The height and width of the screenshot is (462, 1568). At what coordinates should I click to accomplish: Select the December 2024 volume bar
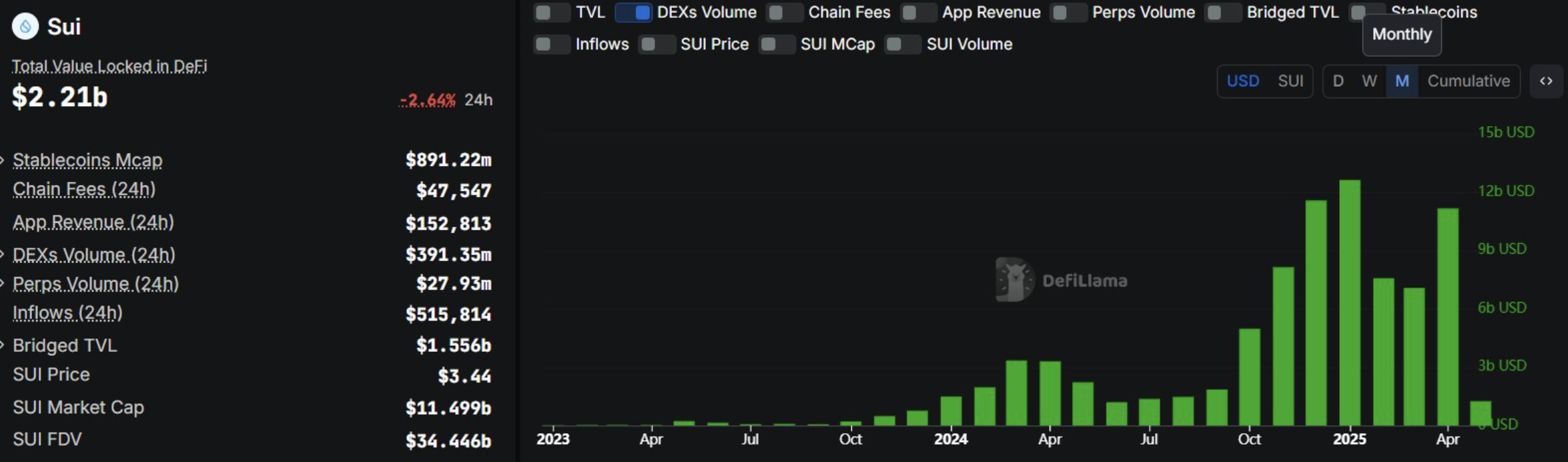(1316, 313)
